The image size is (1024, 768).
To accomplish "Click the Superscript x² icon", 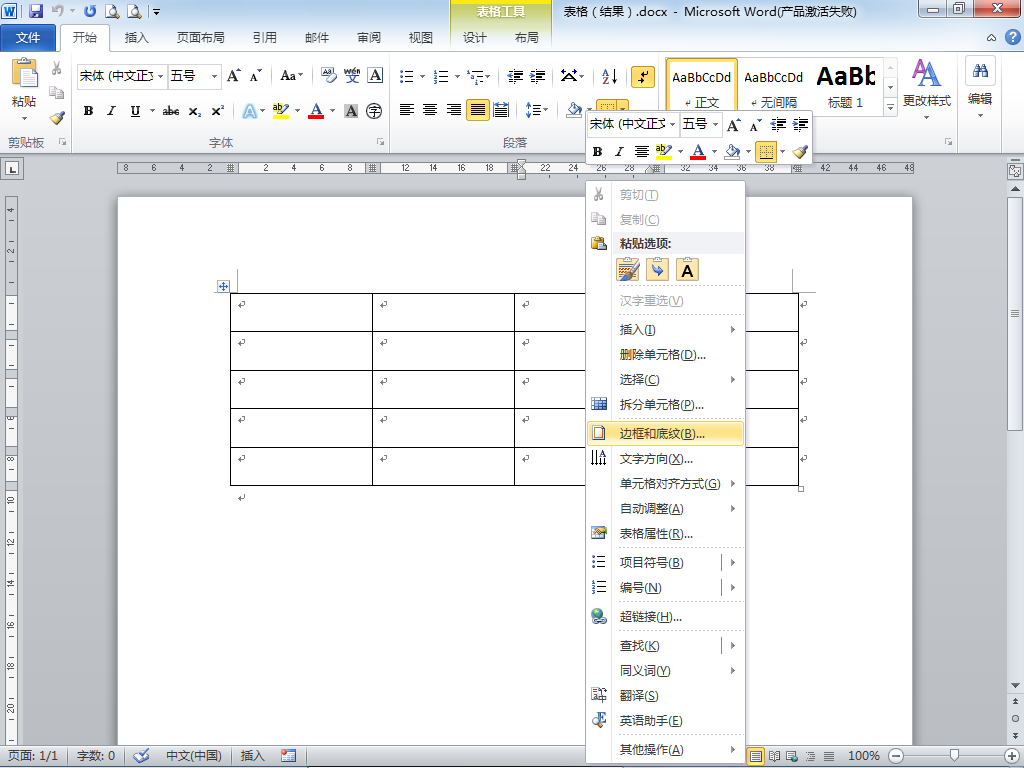I will tap(217, 111).
